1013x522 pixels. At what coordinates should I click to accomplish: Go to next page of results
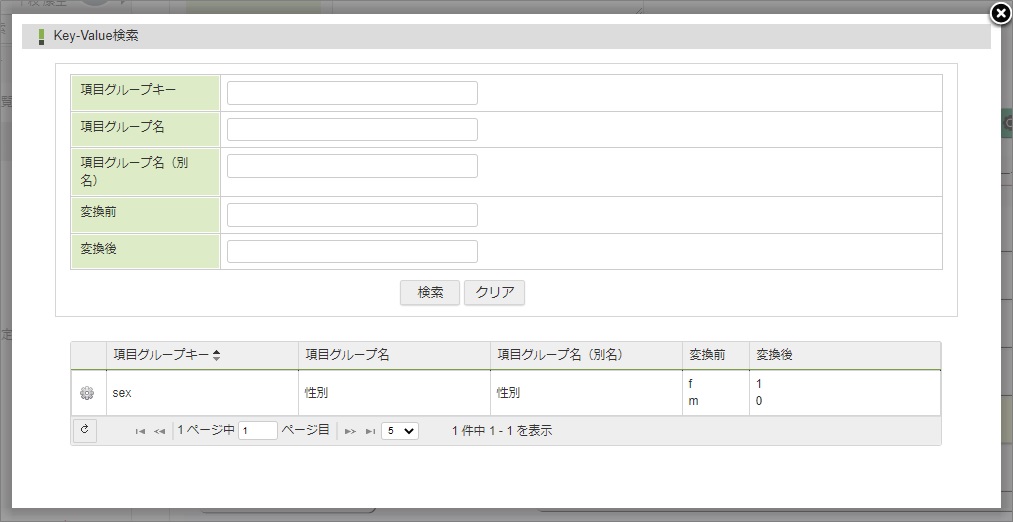[x=350, y=431]
